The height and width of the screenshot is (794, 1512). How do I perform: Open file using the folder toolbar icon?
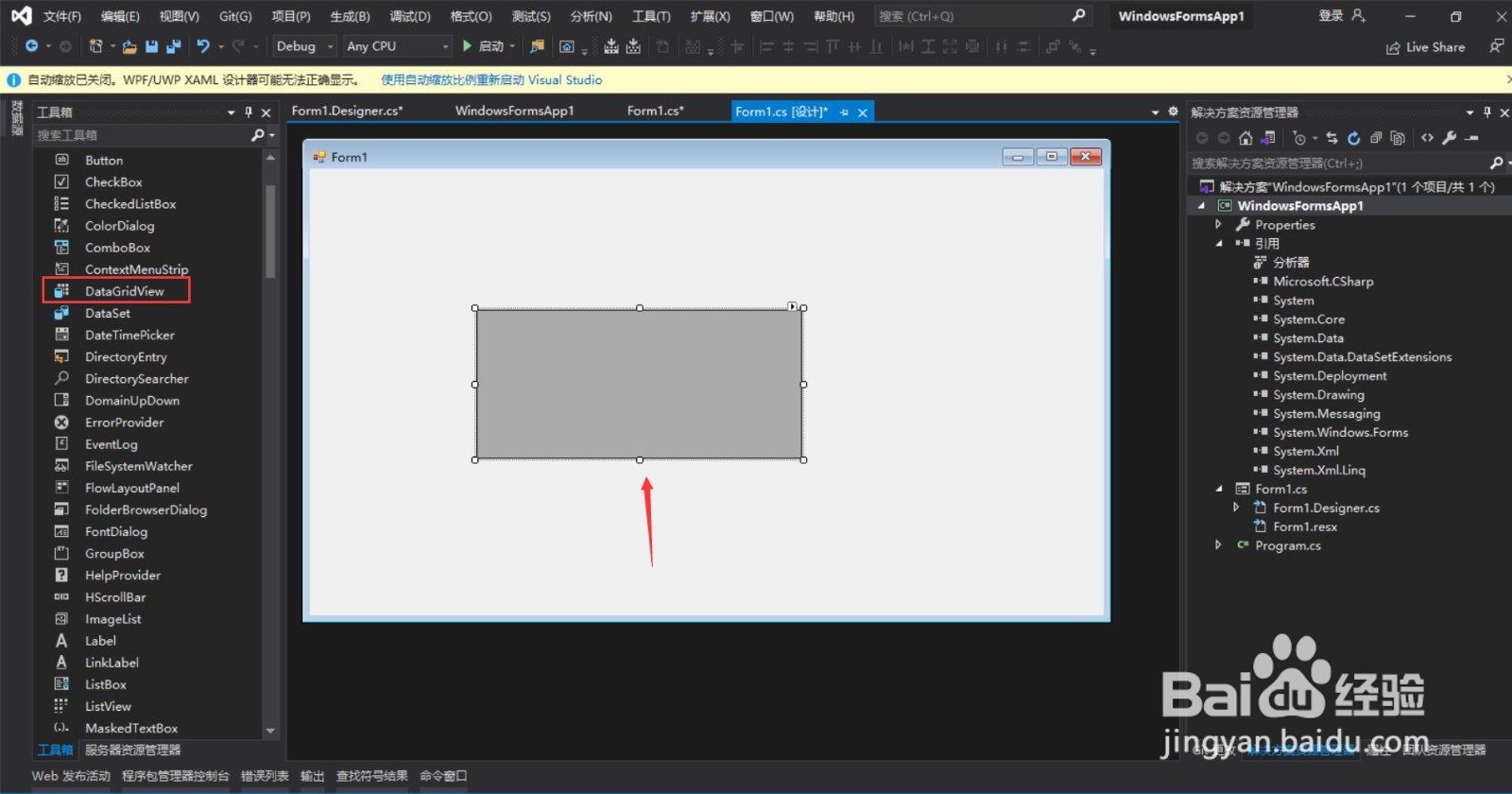coord(129,46)
